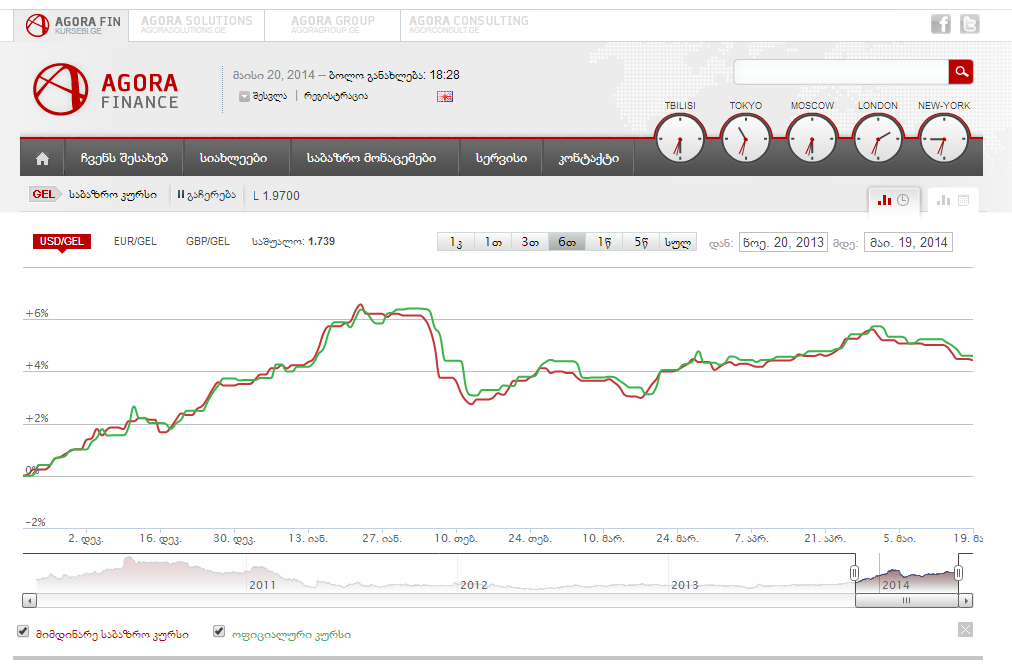
Task: Select the სულ full-range period button
Action: 679,242
